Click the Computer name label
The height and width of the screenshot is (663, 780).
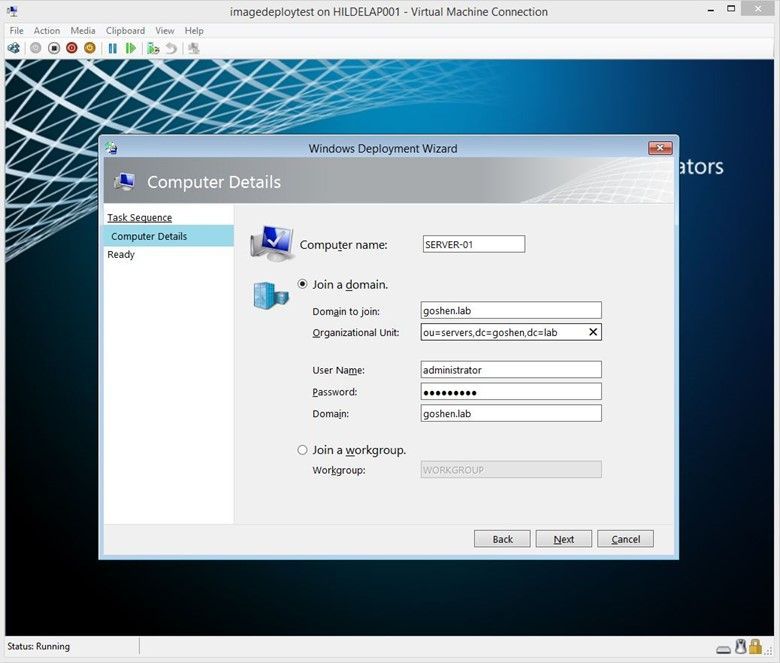click(x=343, y=245)
